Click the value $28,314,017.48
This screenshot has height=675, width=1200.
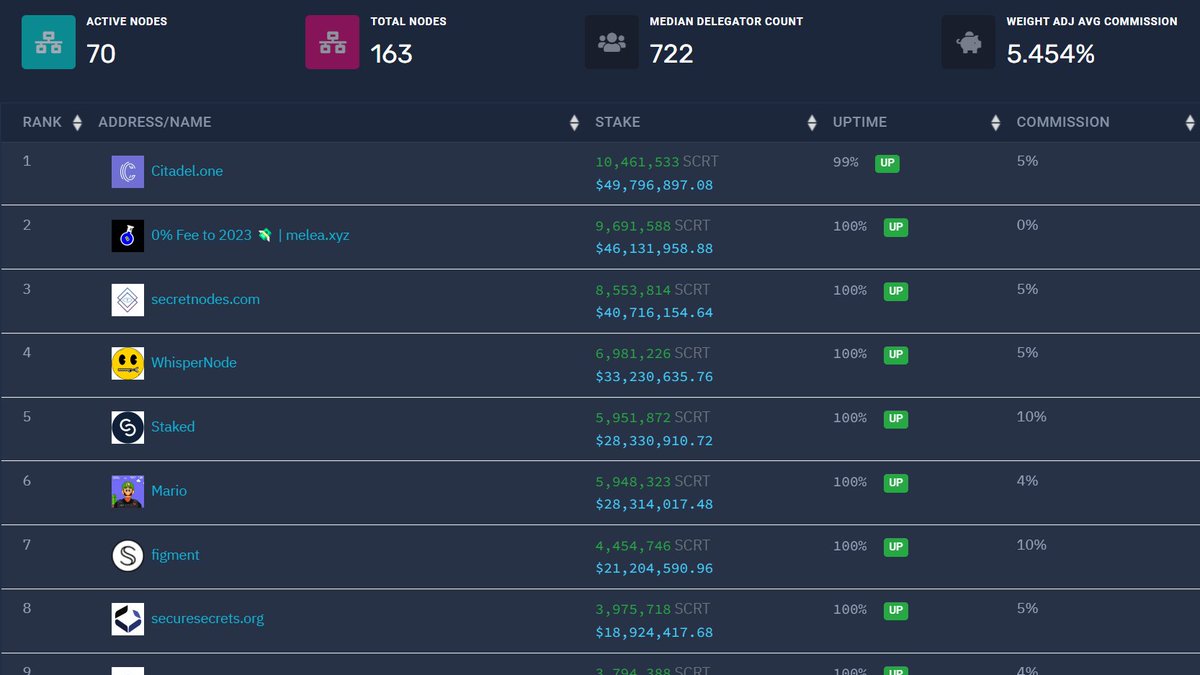click(654, 505)
